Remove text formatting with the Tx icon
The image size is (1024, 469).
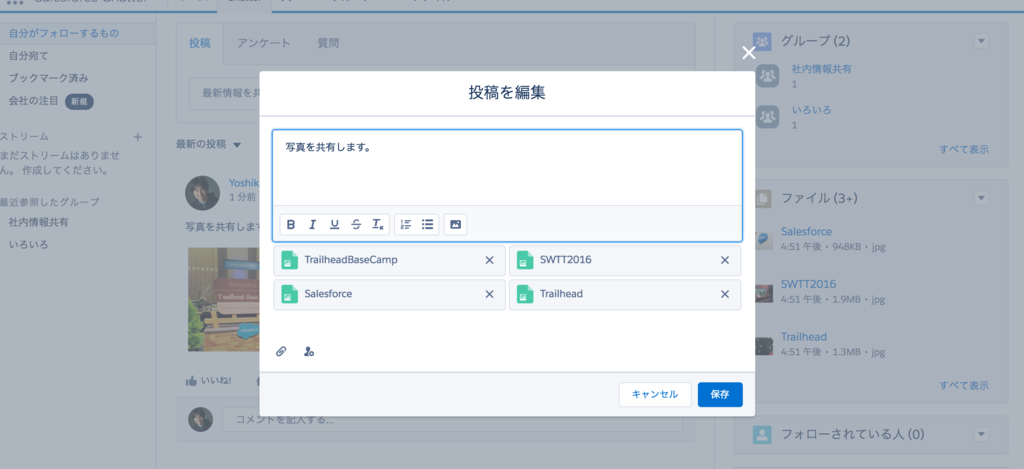pyautogui.click(x=377, y=225)
